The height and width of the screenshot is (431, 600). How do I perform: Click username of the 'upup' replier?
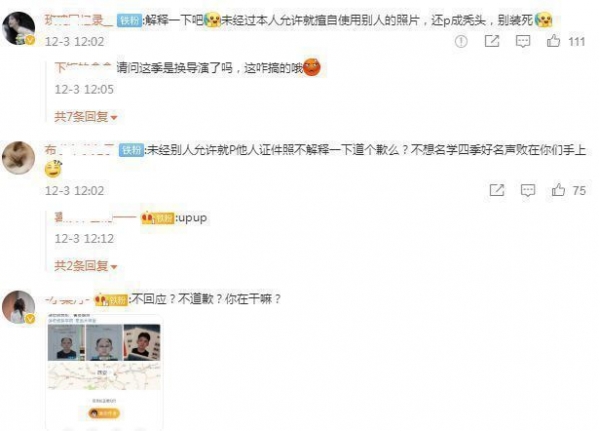(96, 218)
